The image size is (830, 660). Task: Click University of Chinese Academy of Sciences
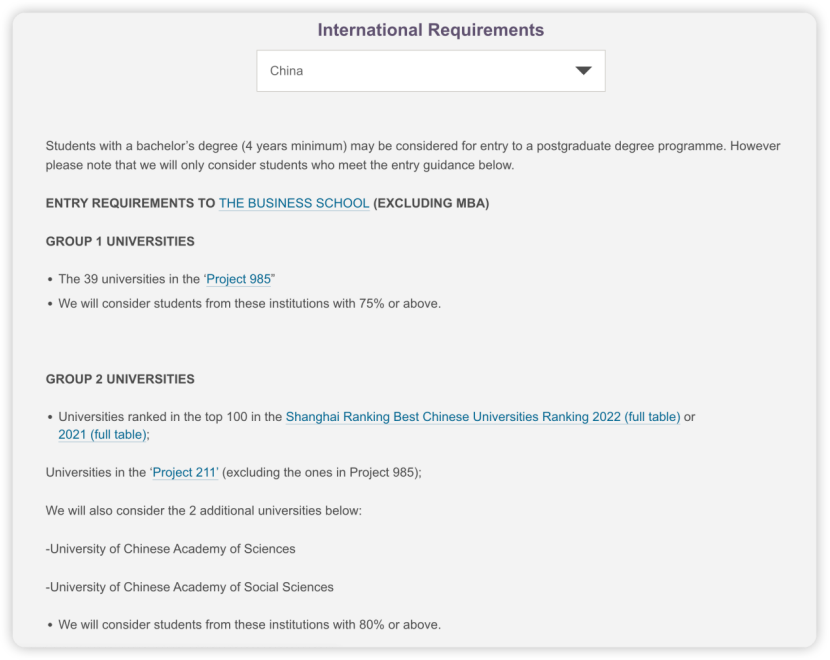(x=170, y=549)
